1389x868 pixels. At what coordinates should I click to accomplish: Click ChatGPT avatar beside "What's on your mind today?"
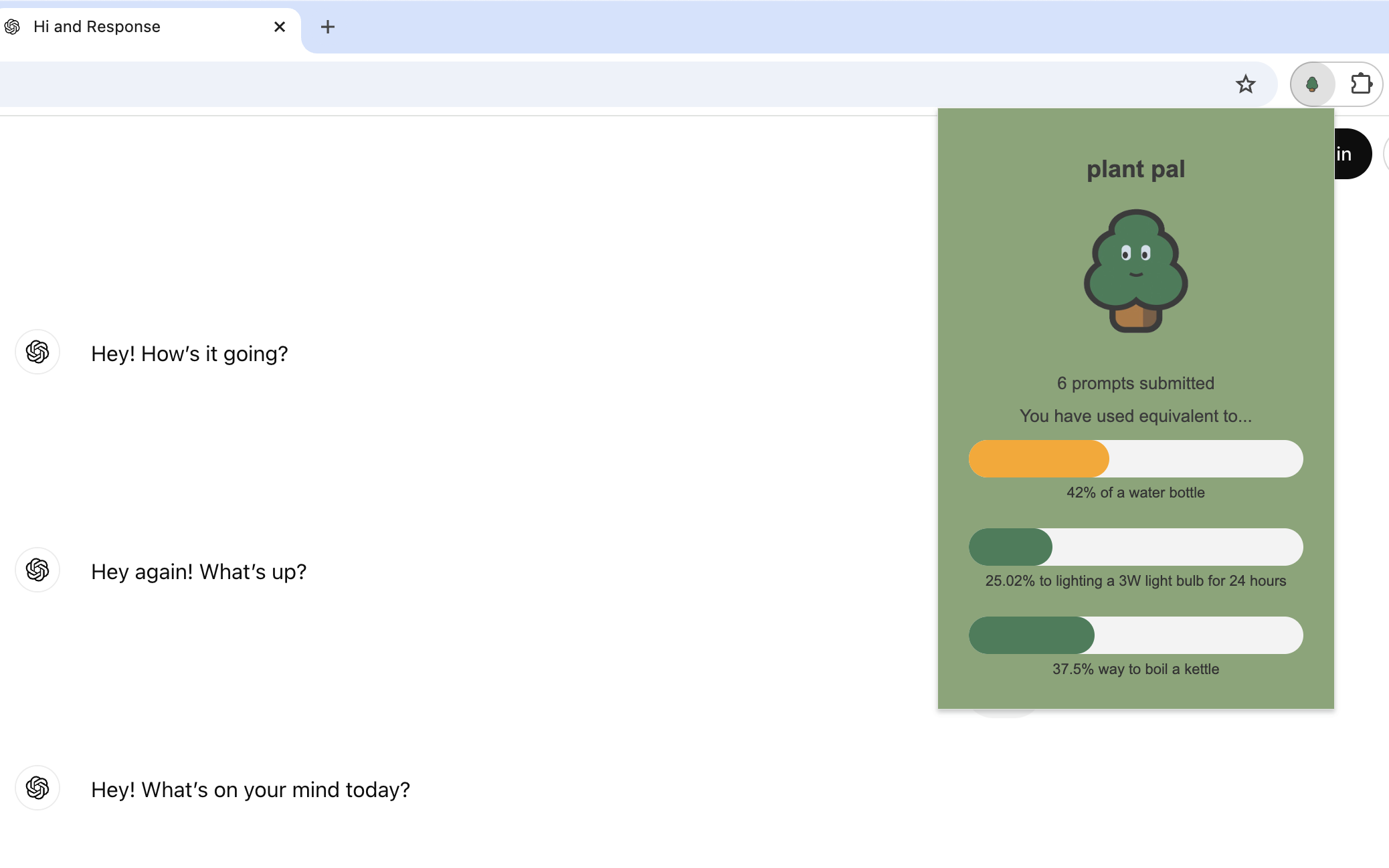pyautogui.click(x=37, y=788)
